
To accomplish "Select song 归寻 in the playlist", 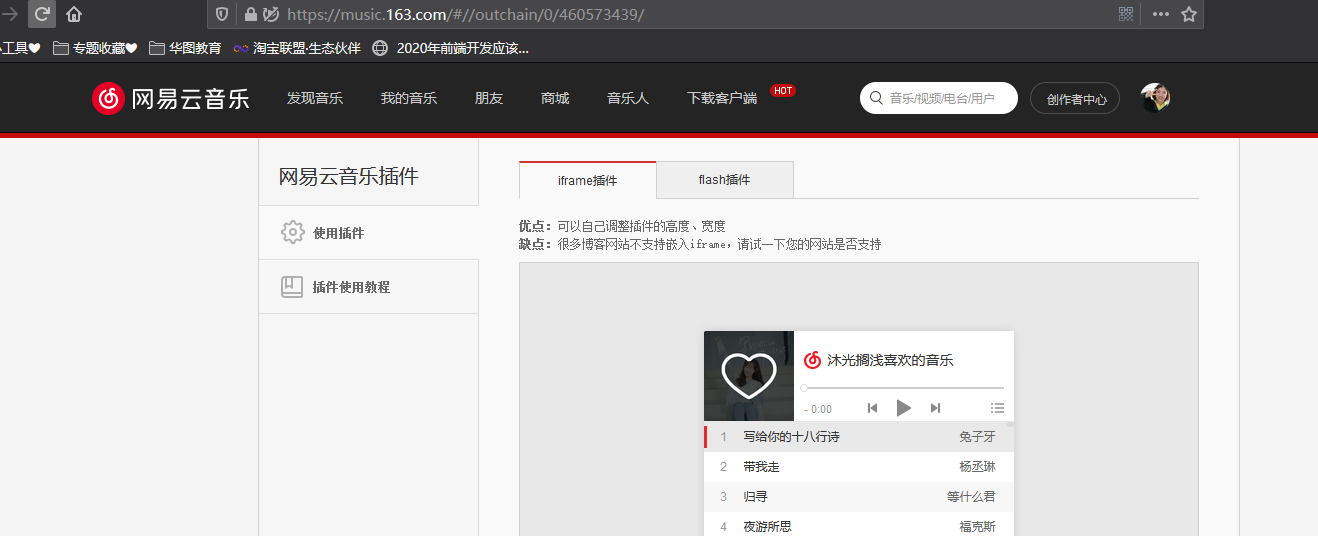I will (755, 497).
